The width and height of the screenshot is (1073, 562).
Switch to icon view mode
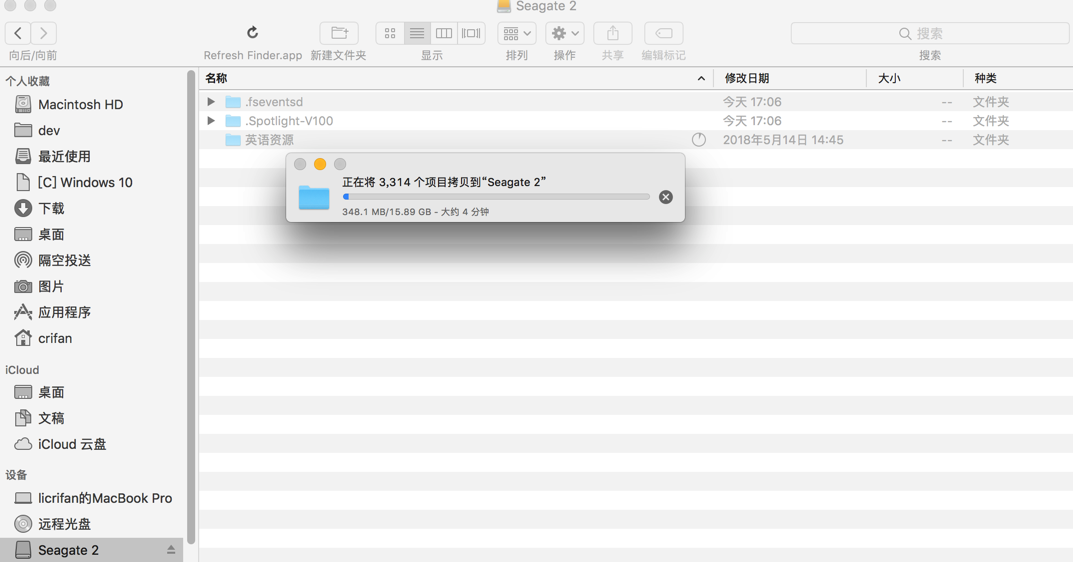(390, 33)
